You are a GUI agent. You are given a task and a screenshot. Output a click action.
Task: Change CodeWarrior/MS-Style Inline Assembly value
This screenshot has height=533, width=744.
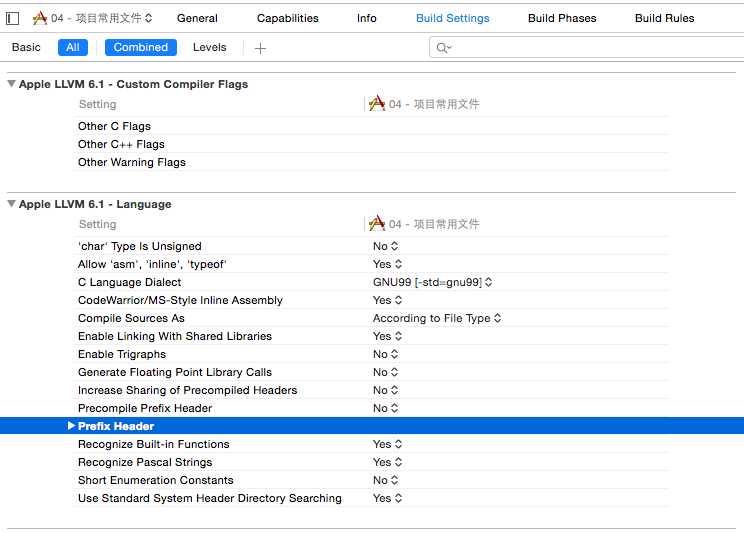pos(387,300)
